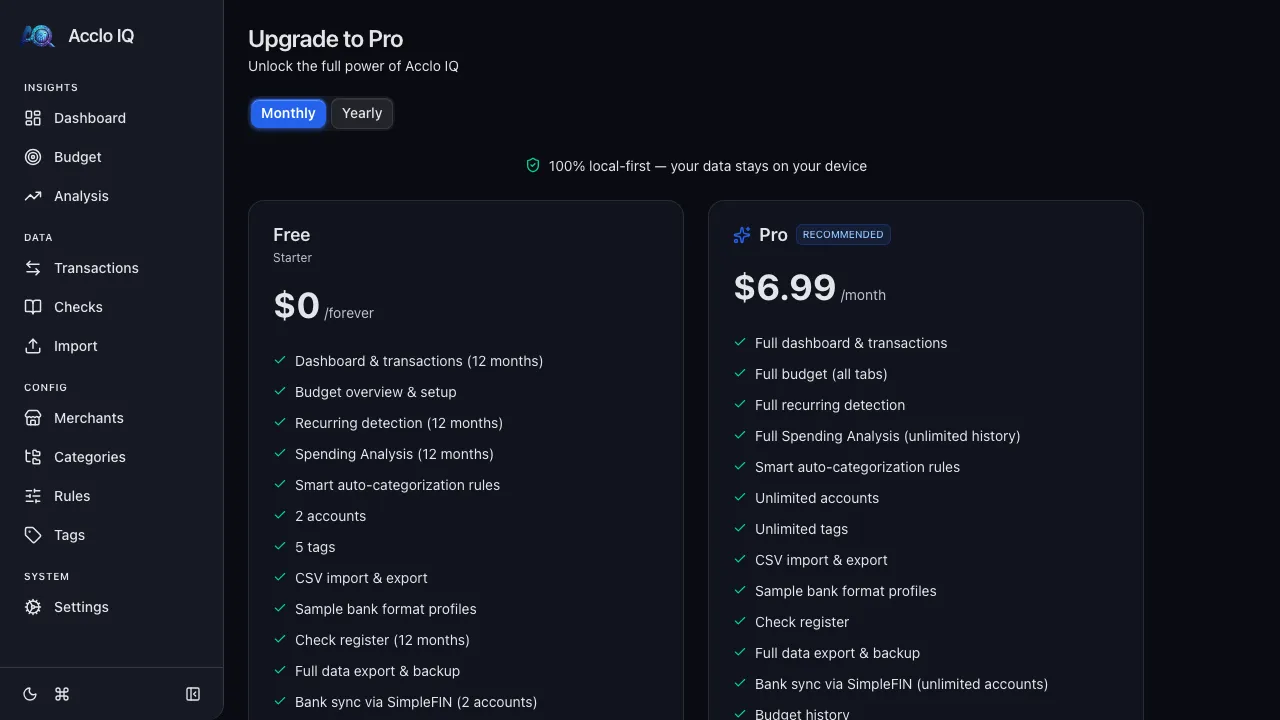Click the Settings gear icon
The image size is (1280, 720).
[x=33, y=607]
